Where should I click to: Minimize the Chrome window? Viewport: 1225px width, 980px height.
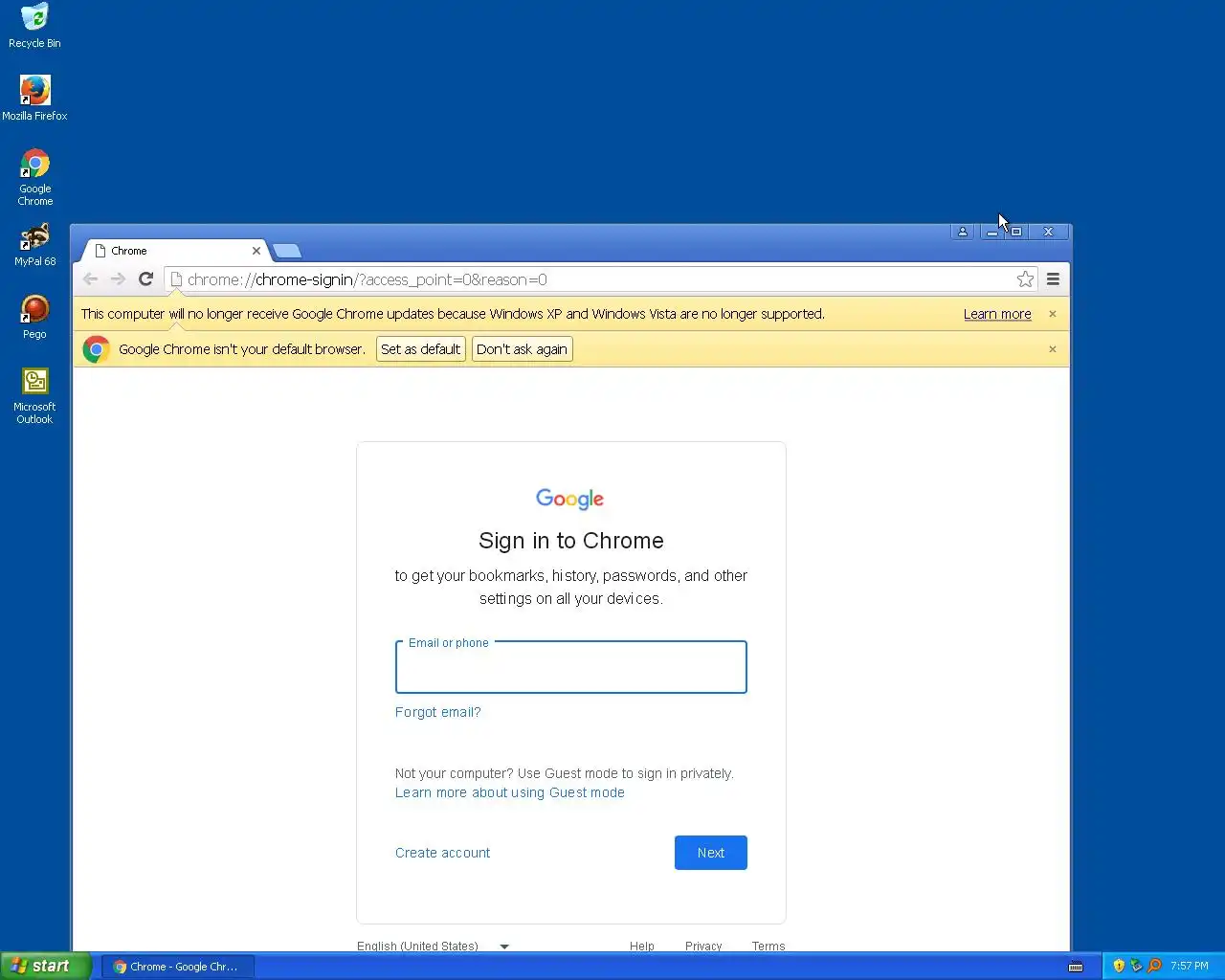tap(992, 232)
